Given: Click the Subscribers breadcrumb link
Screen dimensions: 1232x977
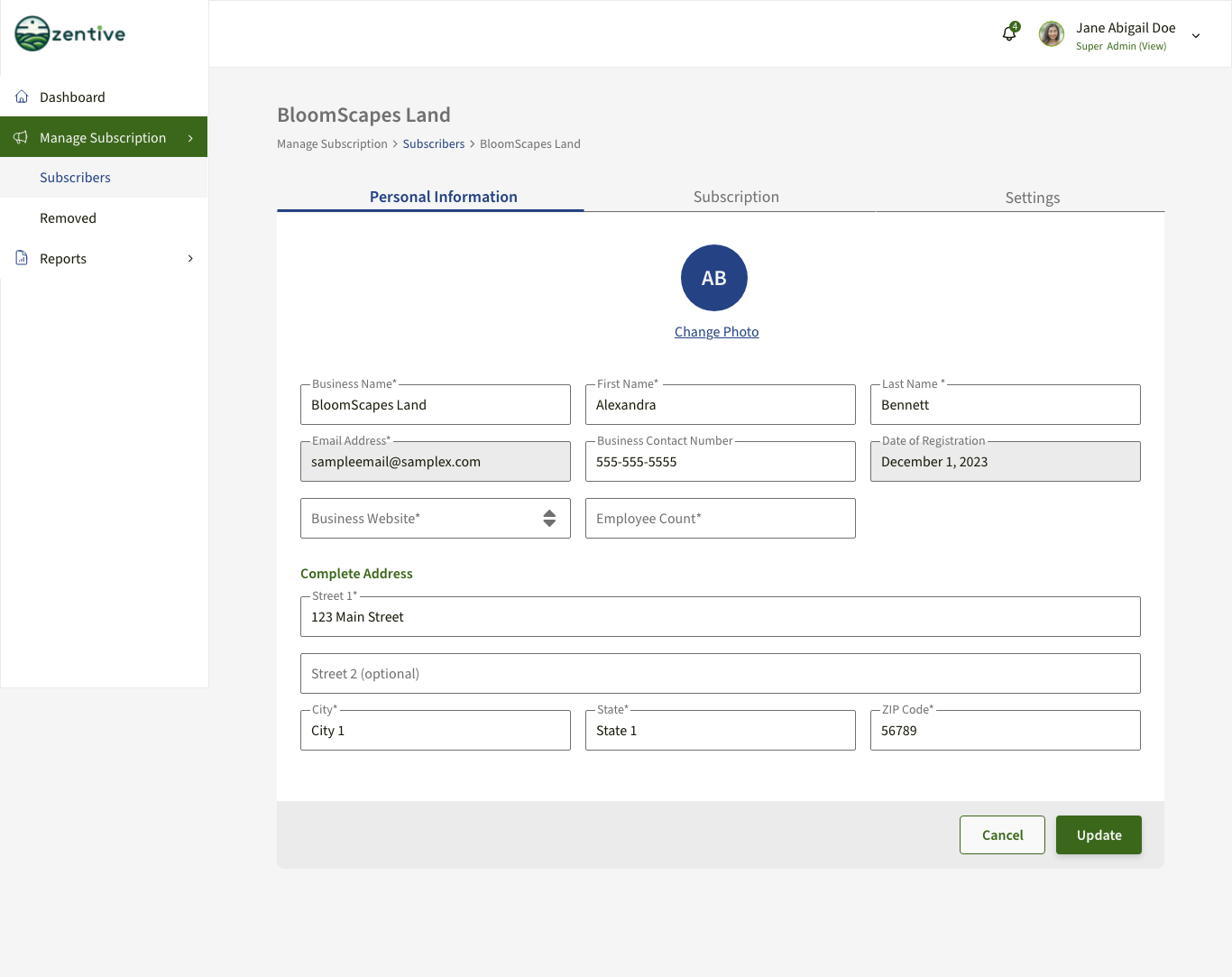Looking at the screenshot, I should tap(433, 144).
